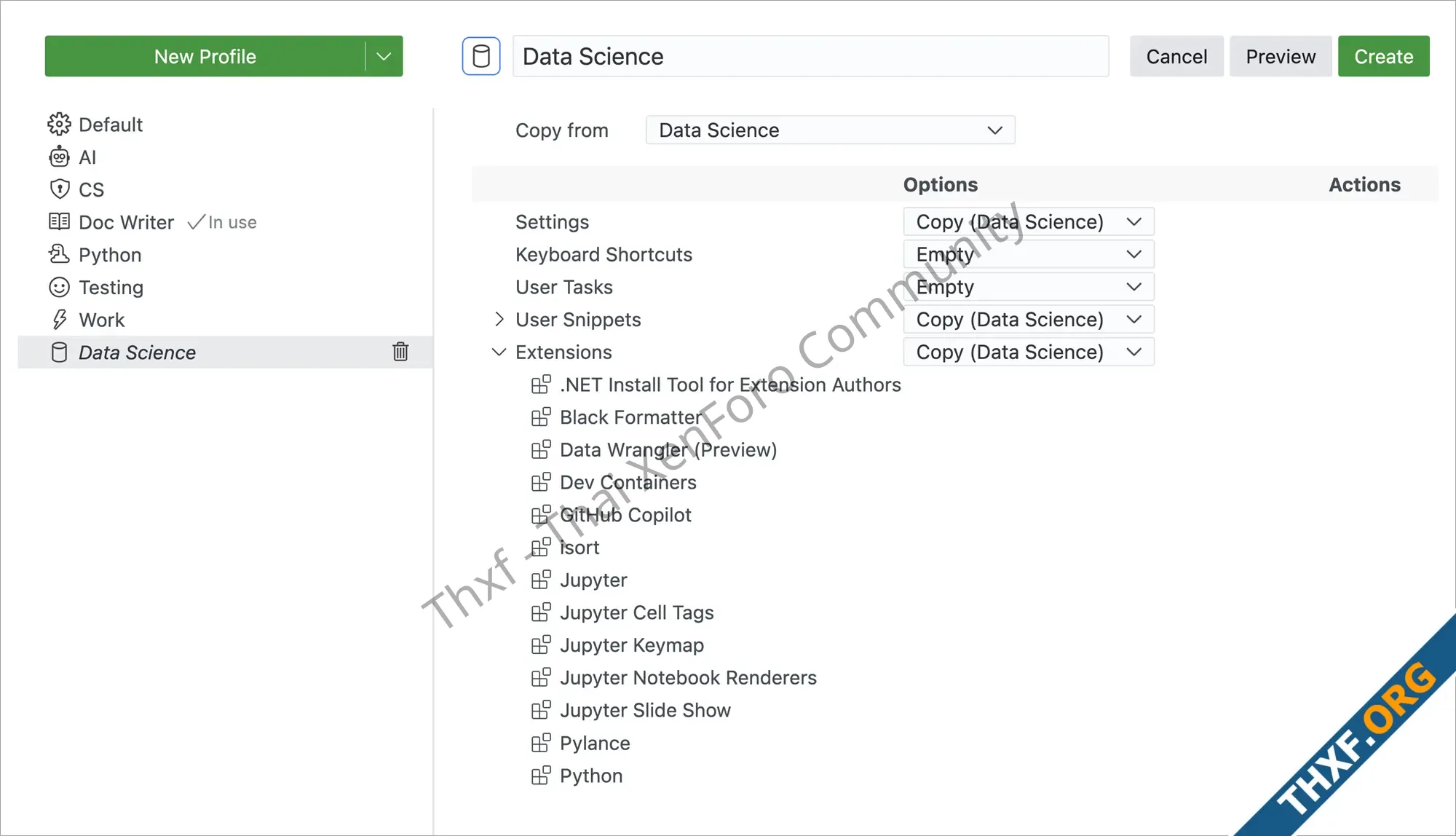Screen dimensions: 1456x836
Task: Click the New Profile button
Action: (205, 56)
